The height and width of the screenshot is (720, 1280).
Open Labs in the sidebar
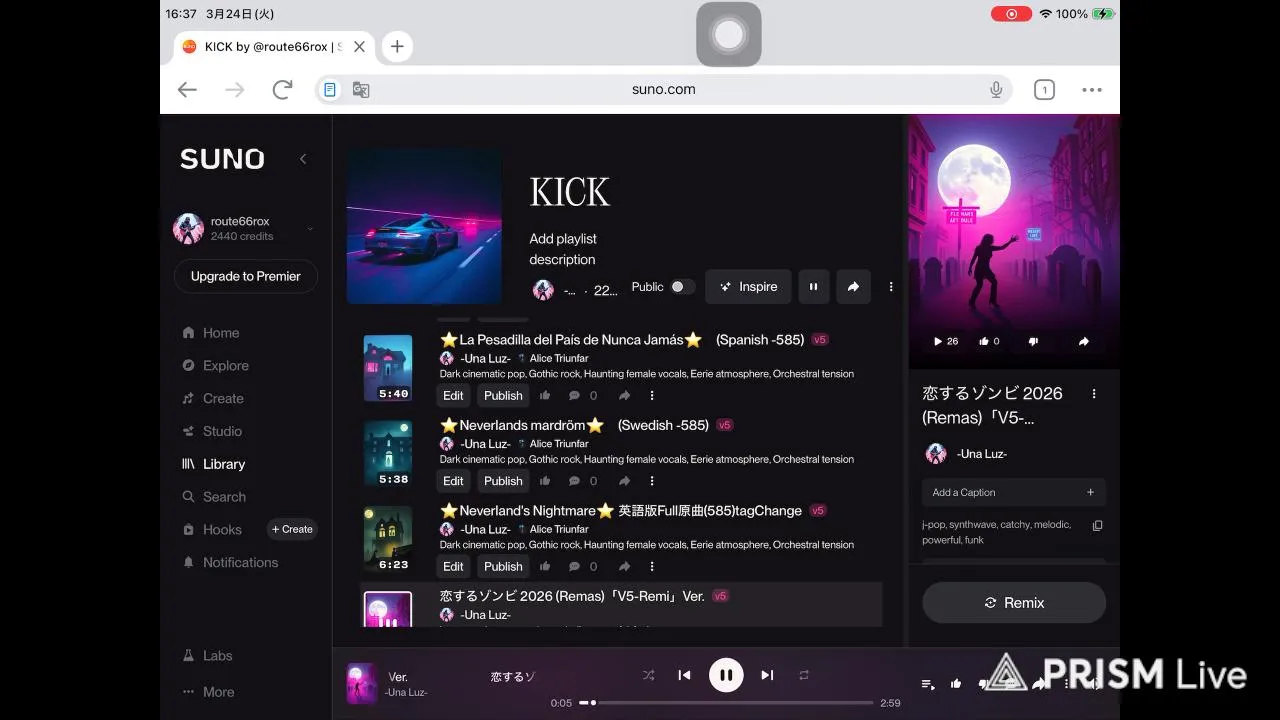pos(207,656)
